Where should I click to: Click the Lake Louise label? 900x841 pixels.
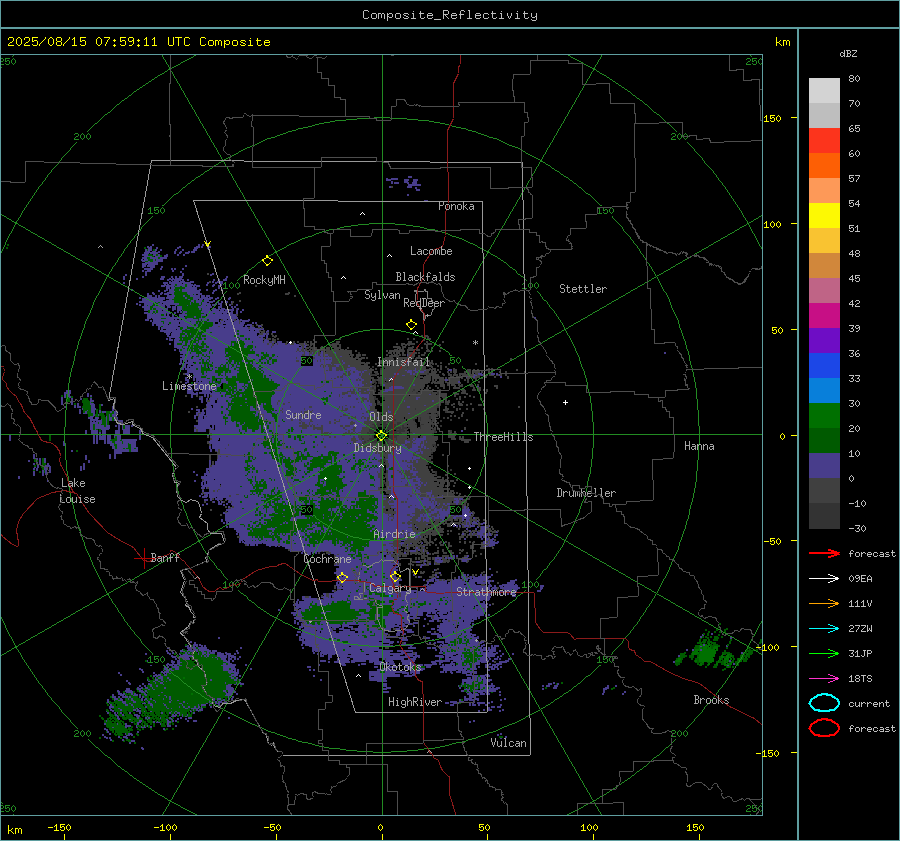(77, 491)
